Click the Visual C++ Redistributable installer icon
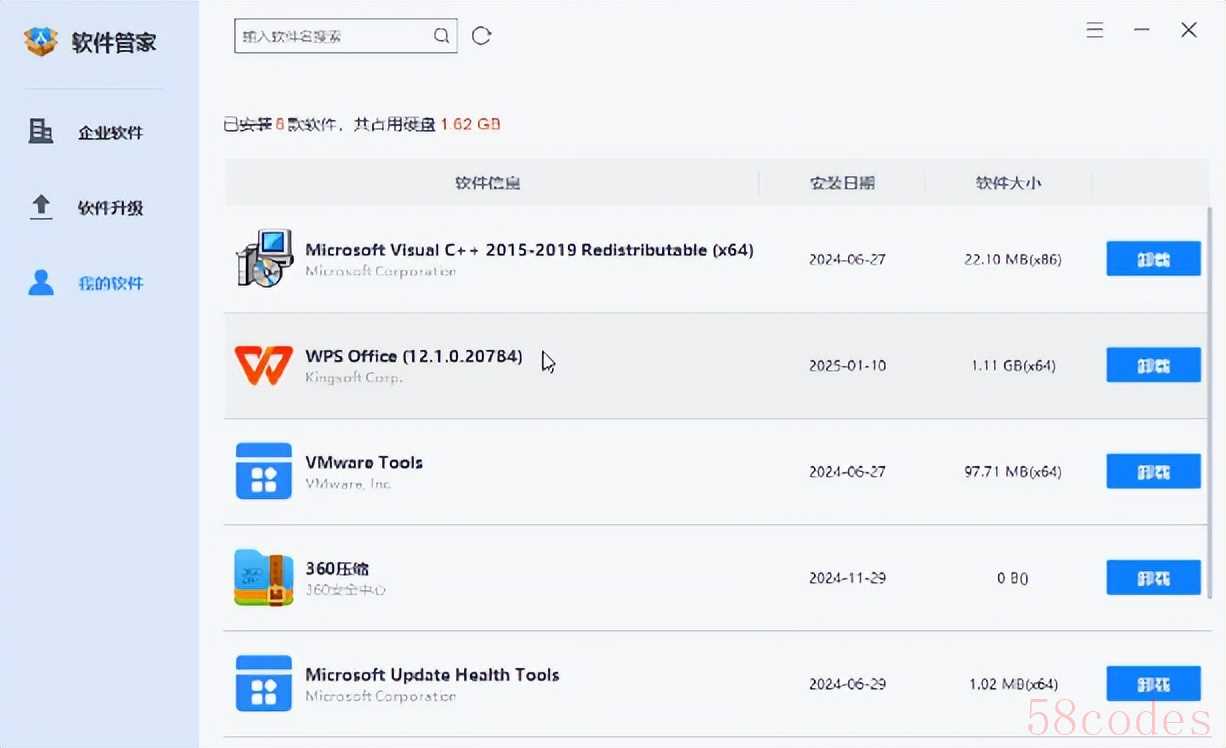The width and height of the screenshot is (1226, 748). coord(264,258)
